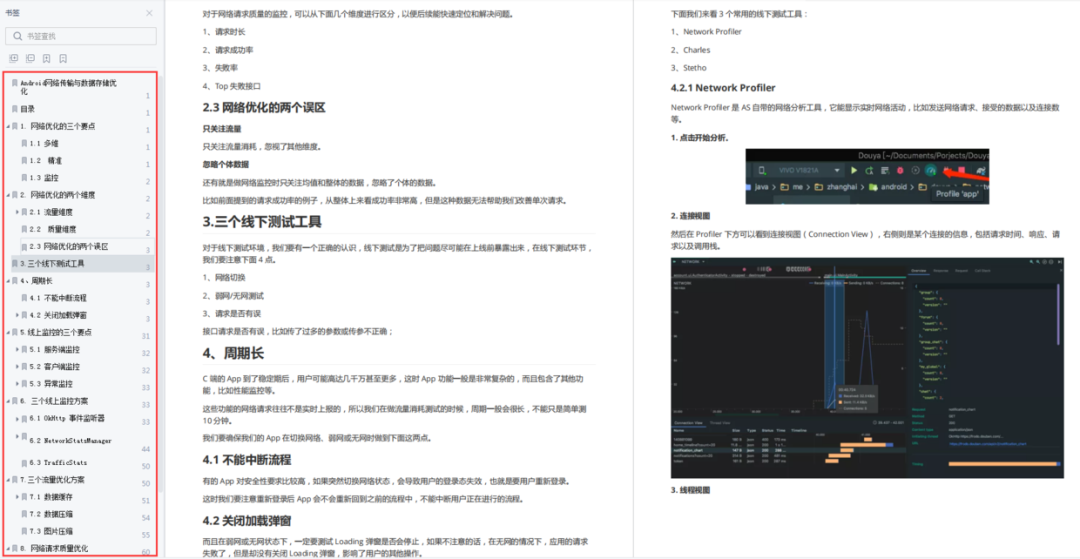Collapse the 2. 网络优化的两个维度 node
The height and width of the screenshot is (559, 1080).
(8, 195)
